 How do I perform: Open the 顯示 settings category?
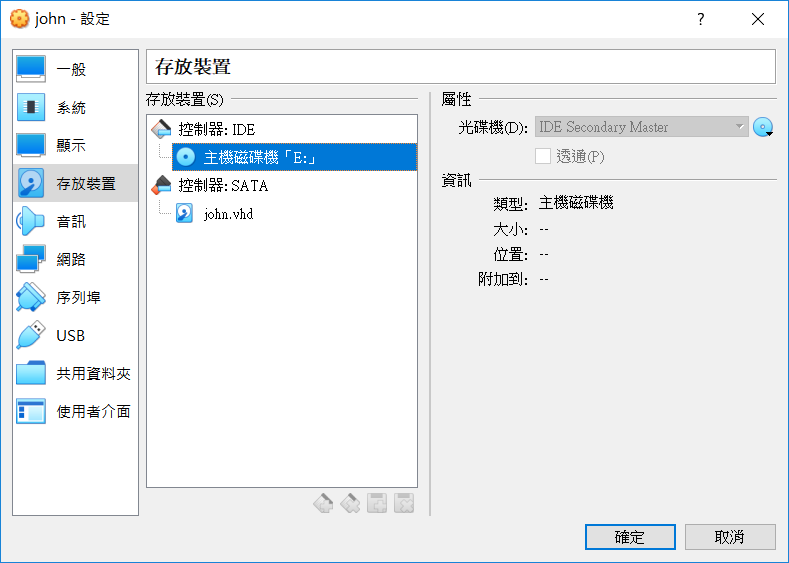75,145
